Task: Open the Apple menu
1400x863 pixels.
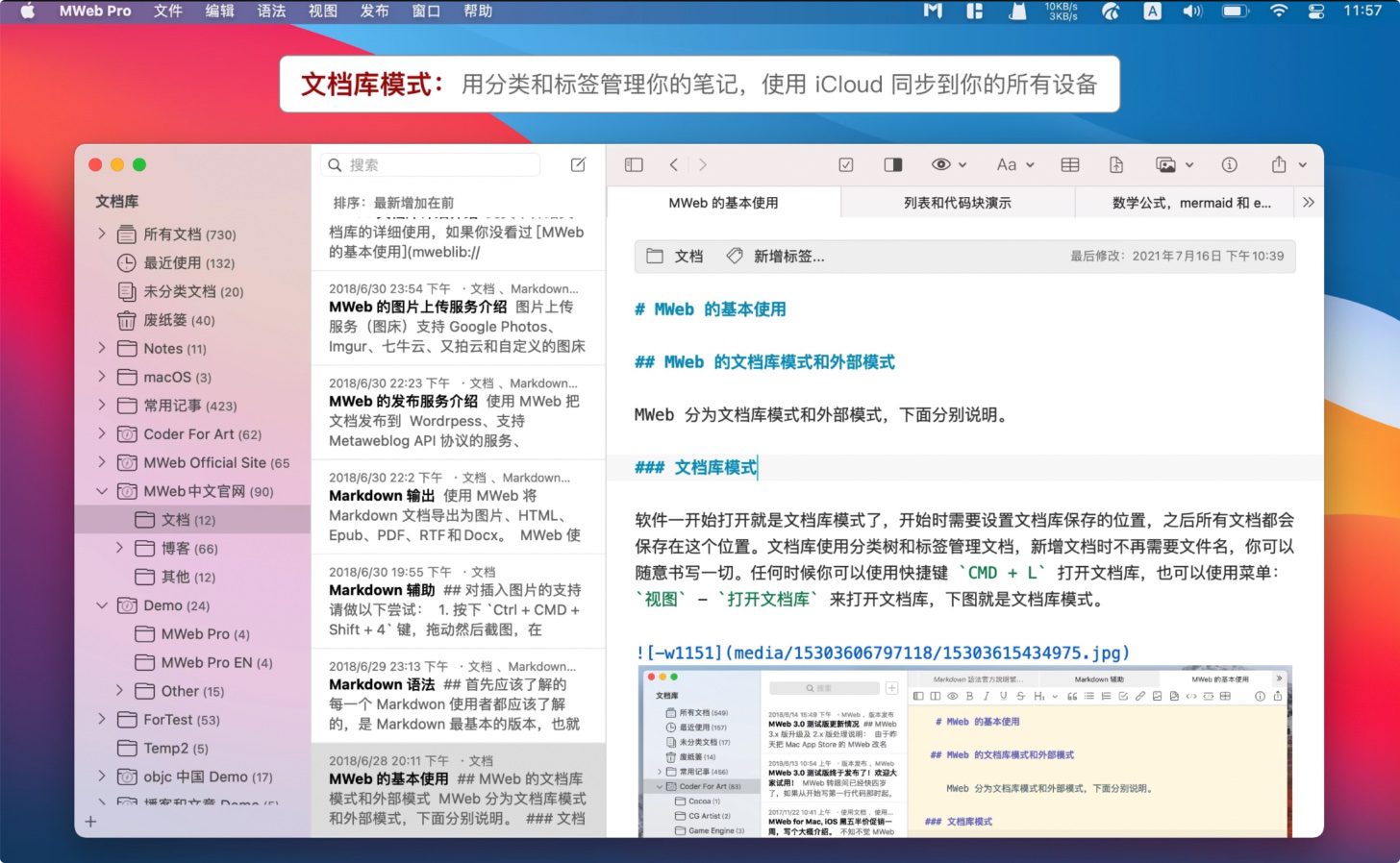Action: click(27, 12)
